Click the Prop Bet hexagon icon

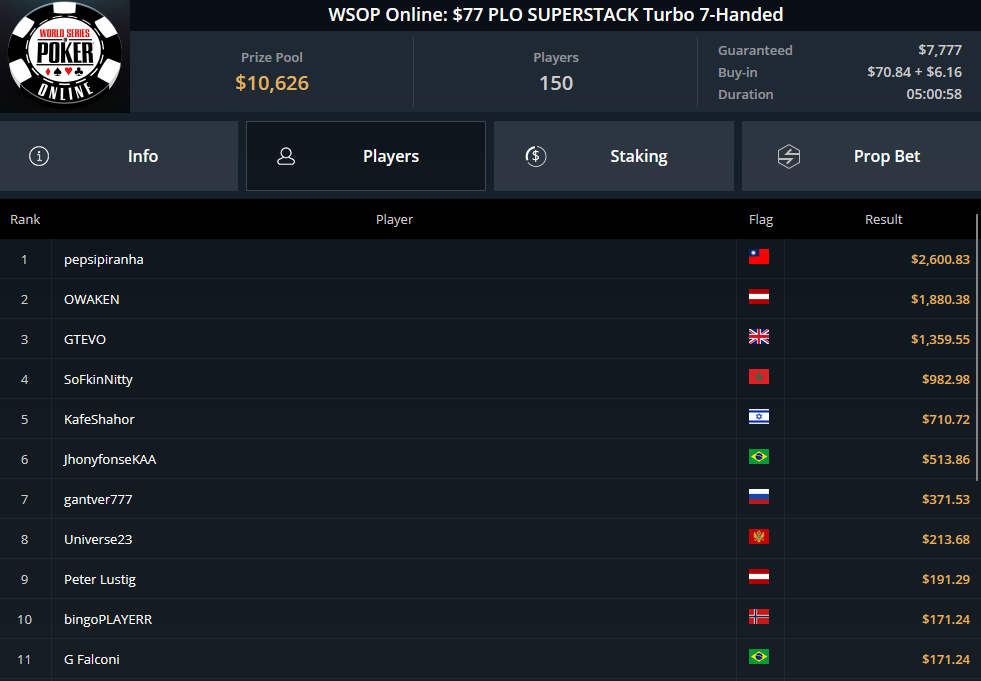coord(789,156)
